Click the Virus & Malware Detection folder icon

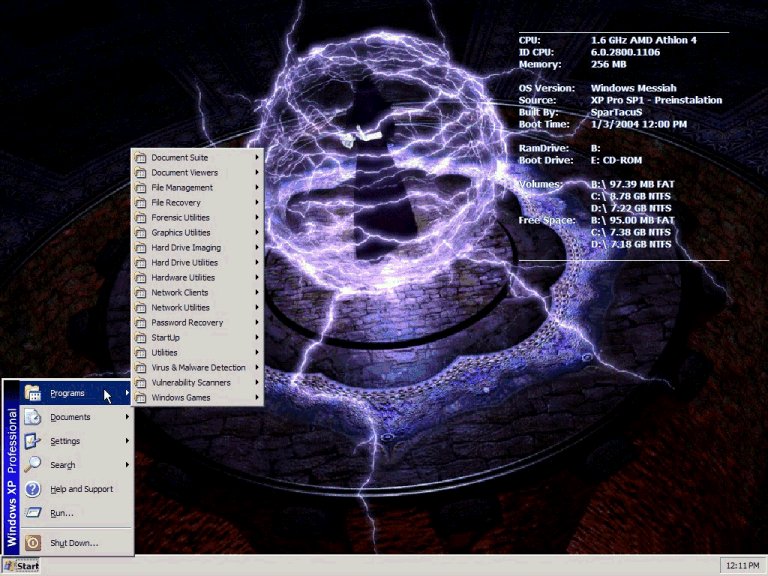141,368
